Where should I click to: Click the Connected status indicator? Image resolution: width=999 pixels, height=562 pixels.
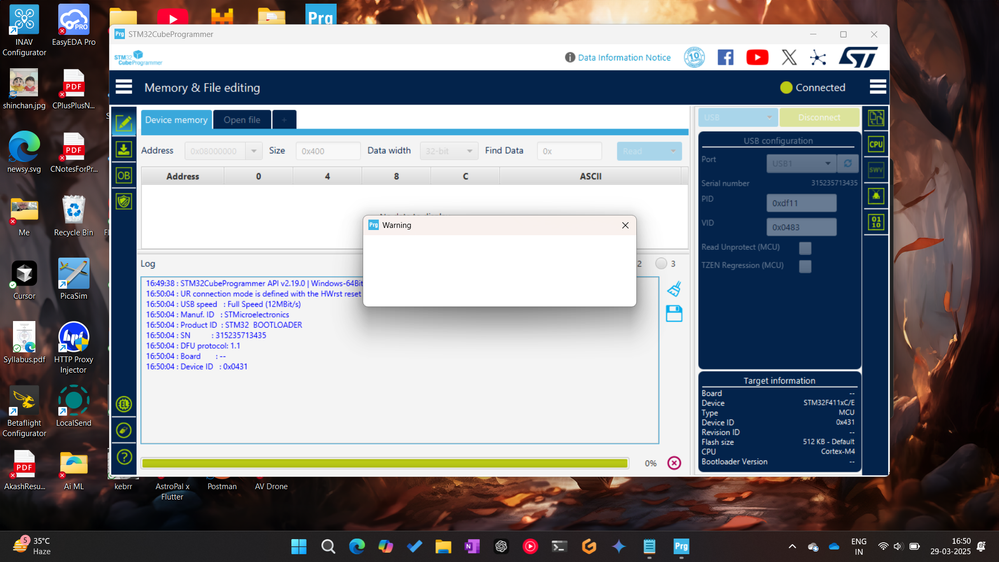pyautogui.click(x=813, y=88)
